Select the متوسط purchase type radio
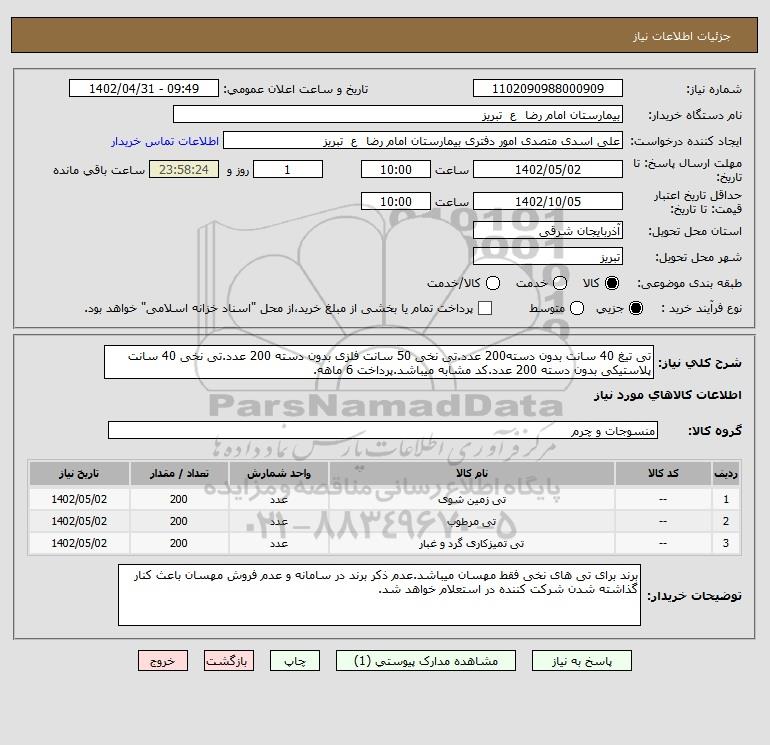The height and width of the screenshot is (745, 770). pos(577,308)
